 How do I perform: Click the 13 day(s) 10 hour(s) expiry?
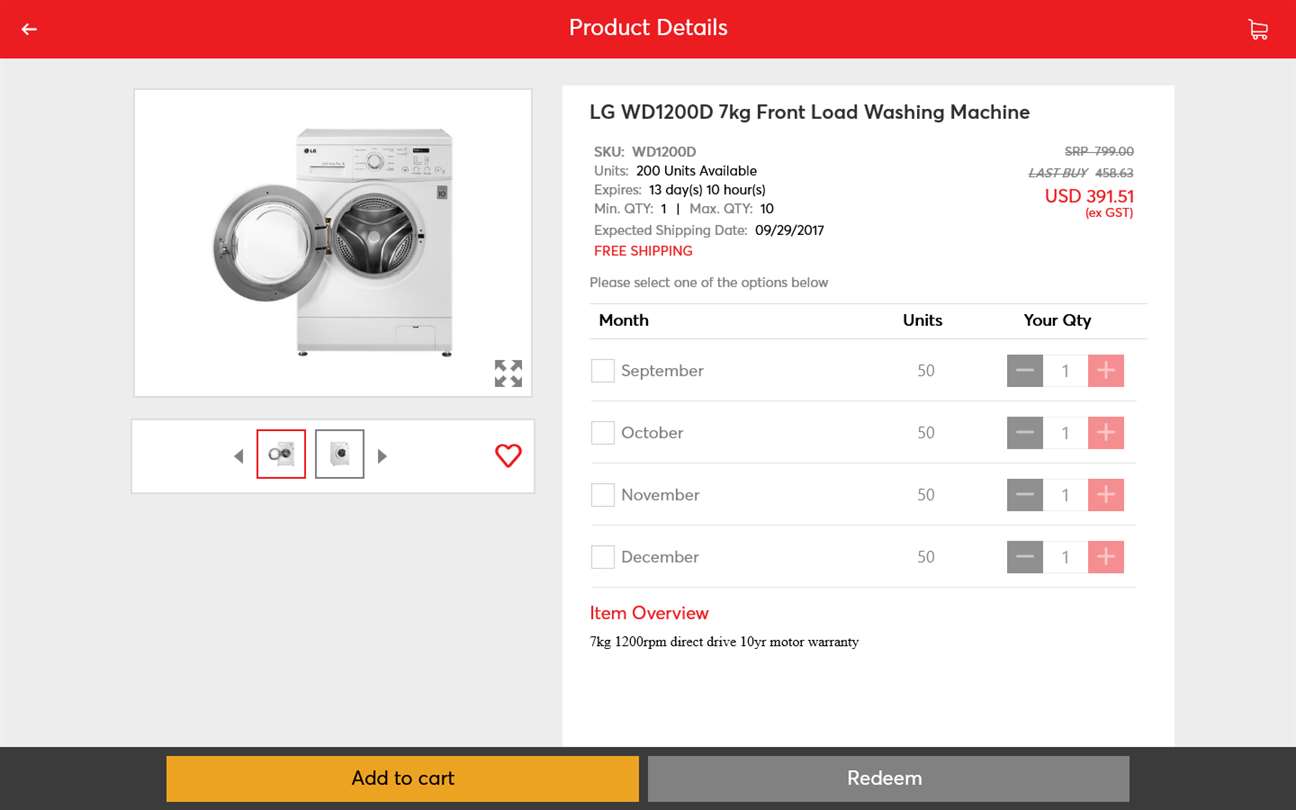tap(707, 190)
